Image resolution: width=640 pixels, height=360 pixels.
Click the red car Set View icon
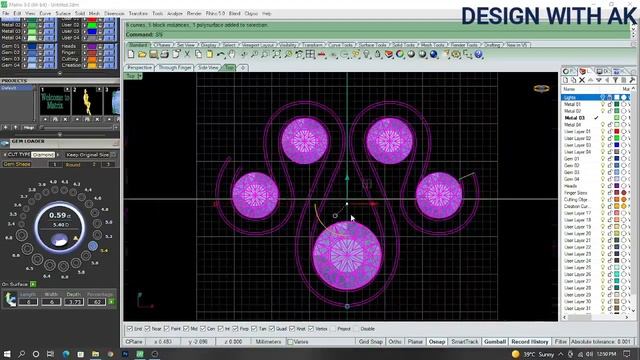pos(322,54)
